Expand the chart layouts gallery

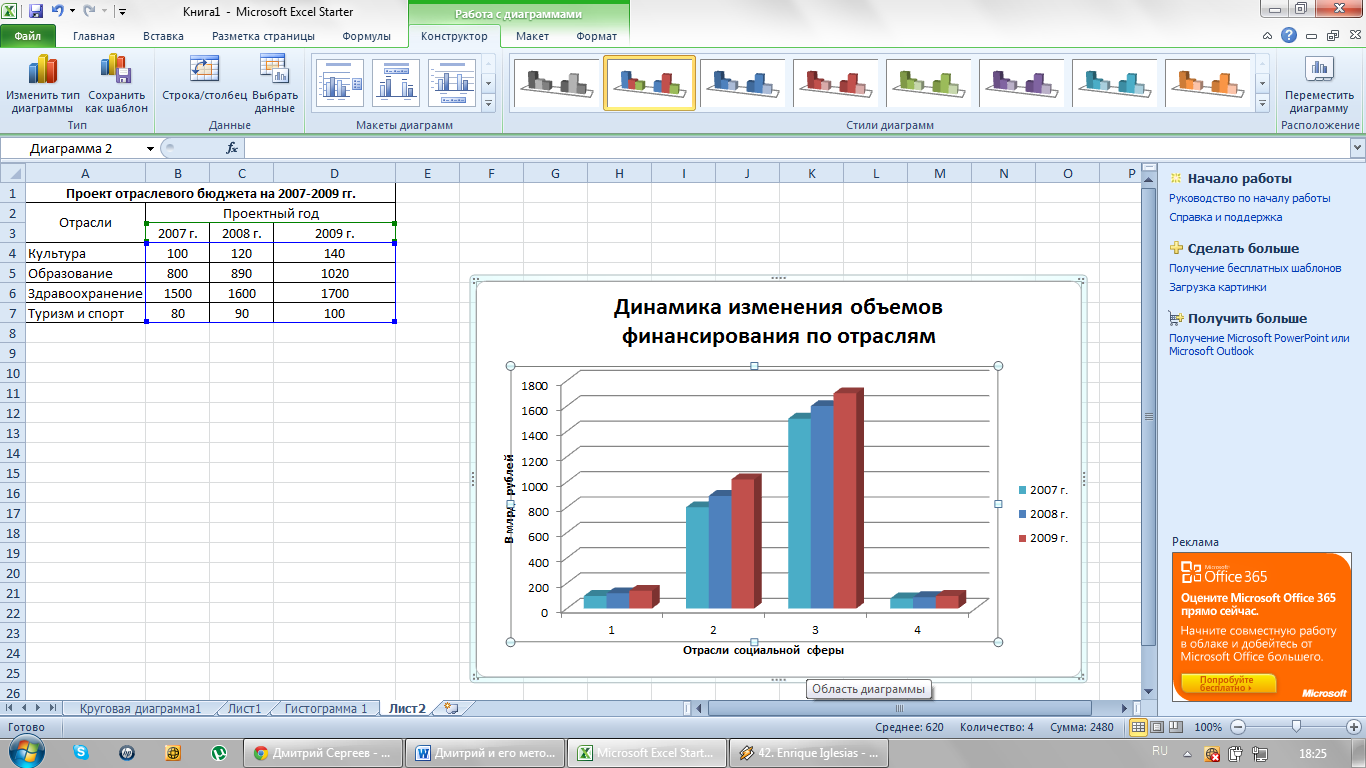tap(489, 103)
